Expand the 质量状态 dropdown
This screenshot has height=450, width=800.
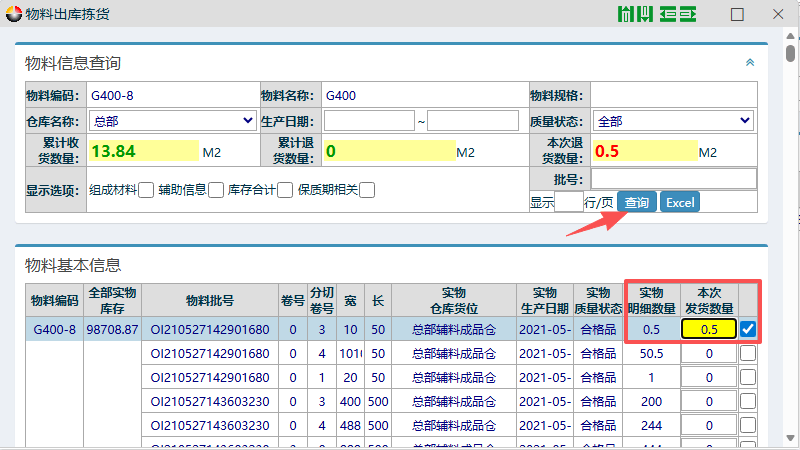tap(673, 121)
